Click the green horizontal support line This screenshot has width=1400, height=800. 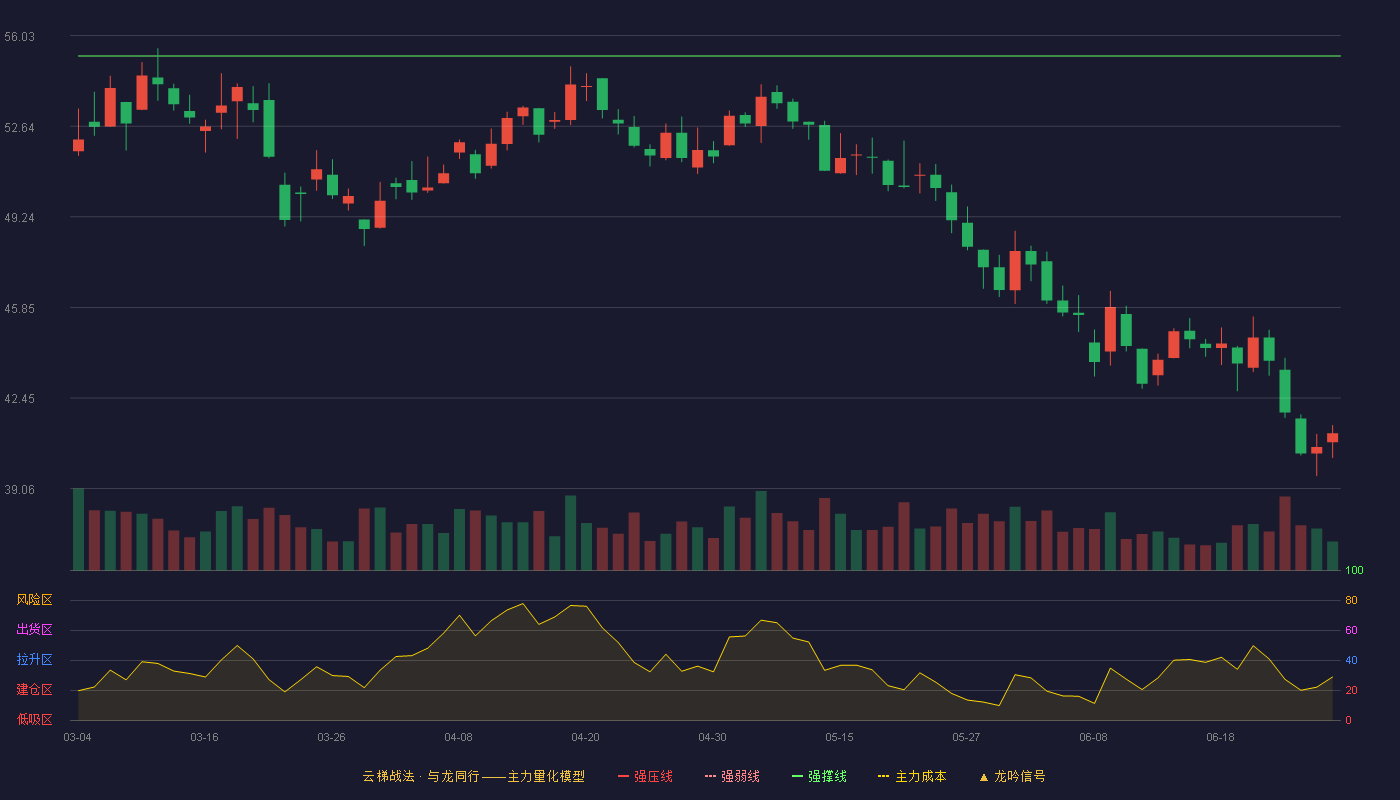click(709, 56)
